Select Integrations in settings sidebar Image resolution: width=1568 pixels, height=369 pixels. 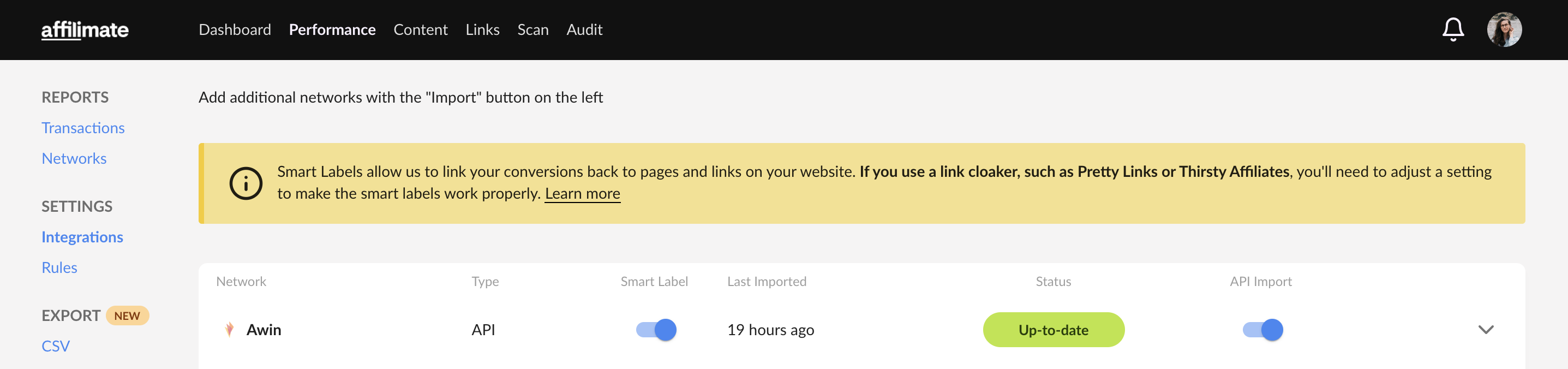[x=82, y=237]
